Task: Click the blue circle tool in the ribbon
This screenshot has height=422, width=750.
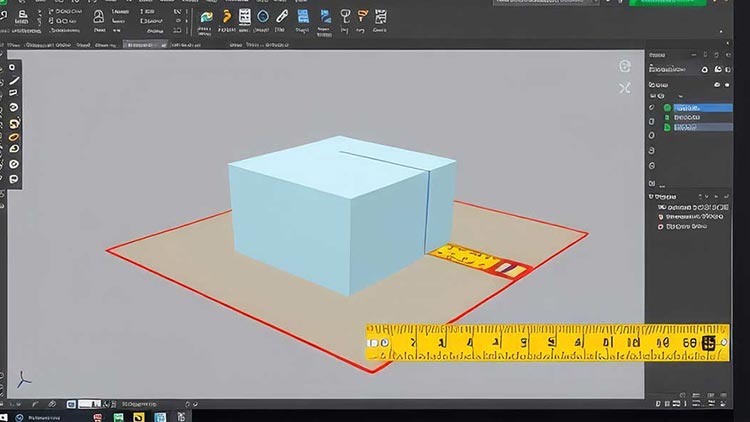Action: (x=263, y=16)
